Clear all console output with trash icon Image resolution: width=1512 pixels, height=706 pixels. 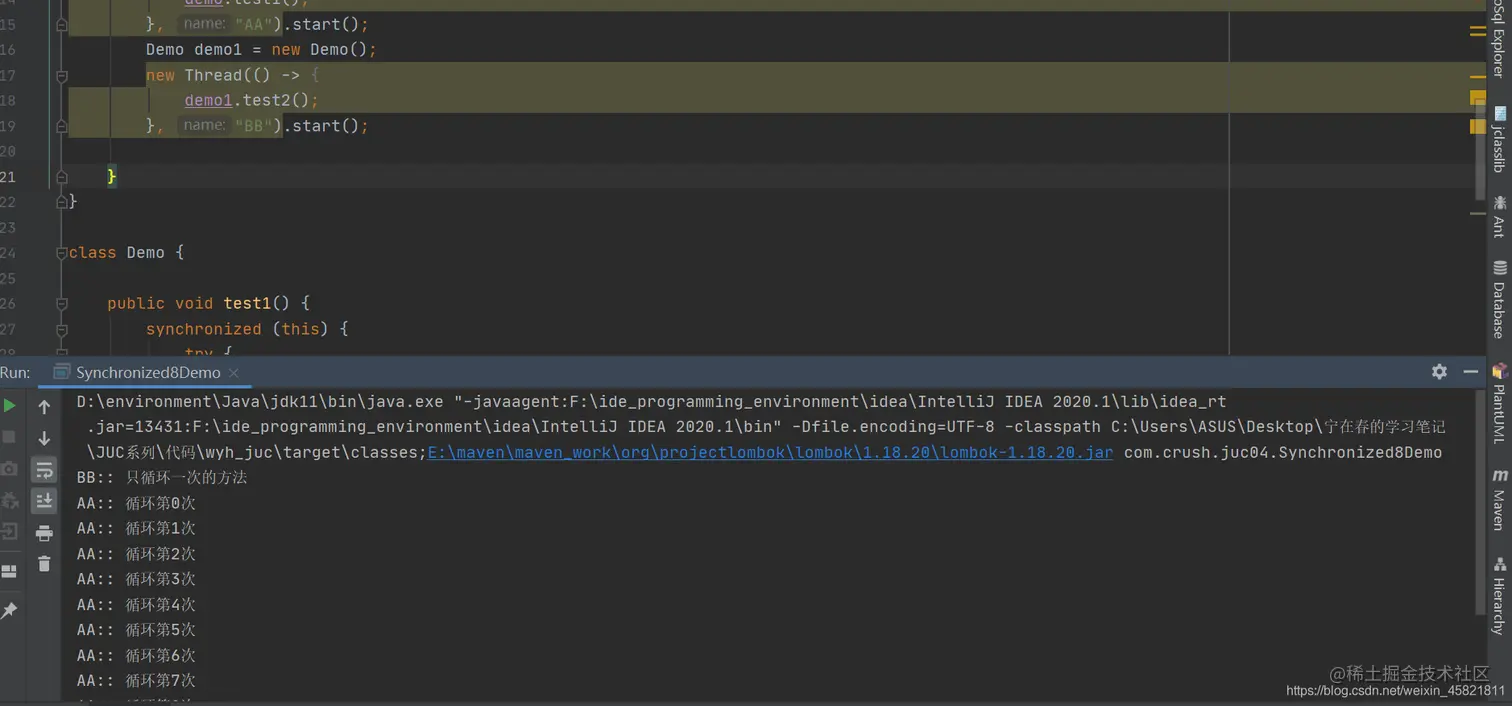coord(44,564)
